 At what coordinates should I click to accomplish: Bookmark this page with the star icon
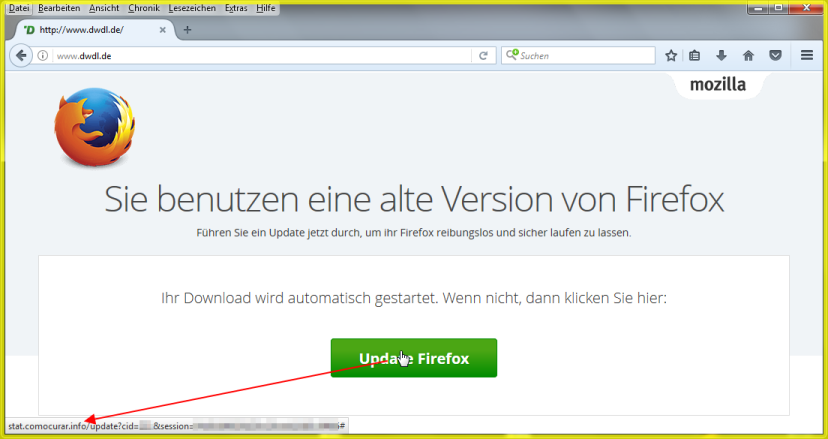tap(671, 55)
